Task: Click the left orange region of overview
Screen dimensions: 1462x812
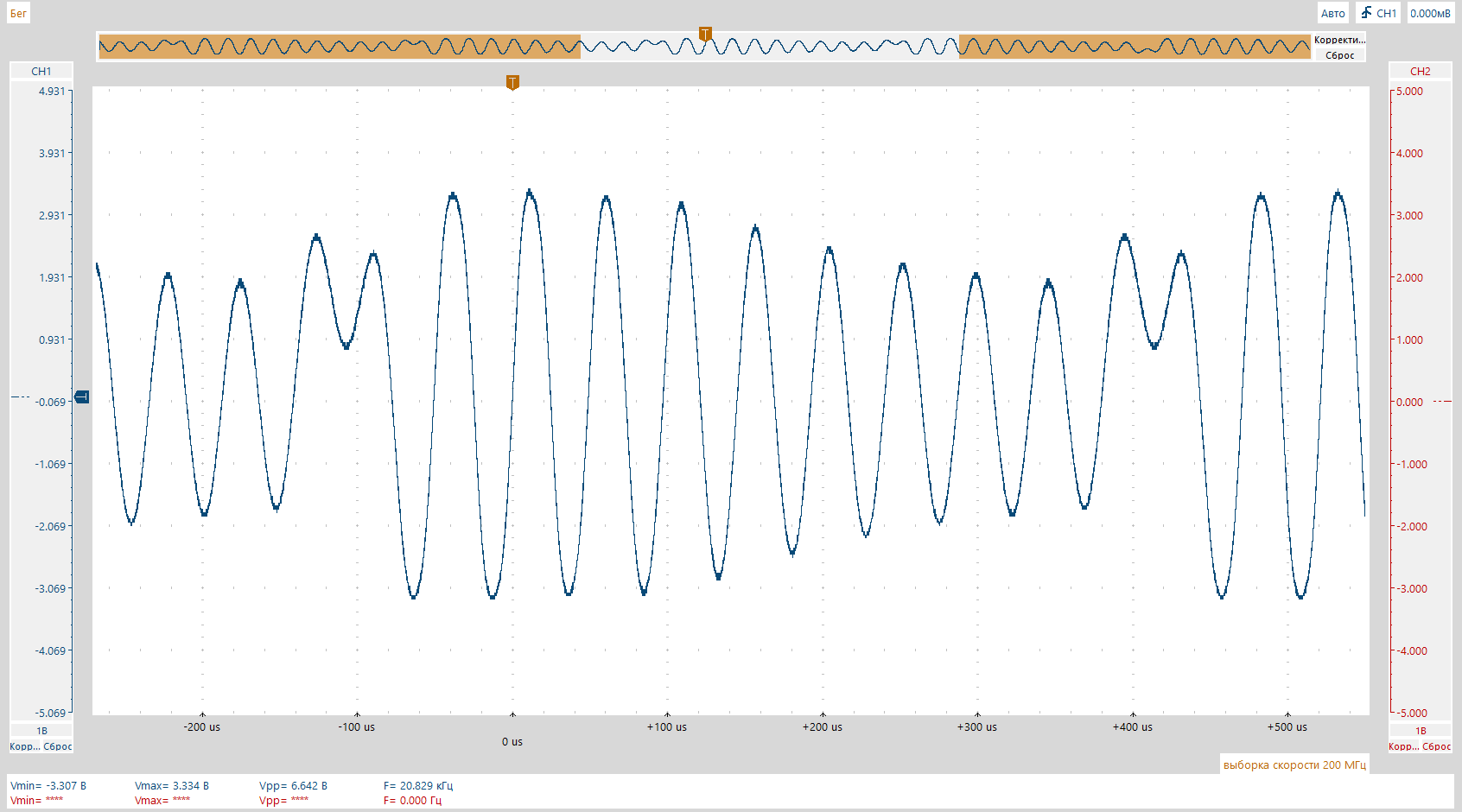Action: point(340,47)
